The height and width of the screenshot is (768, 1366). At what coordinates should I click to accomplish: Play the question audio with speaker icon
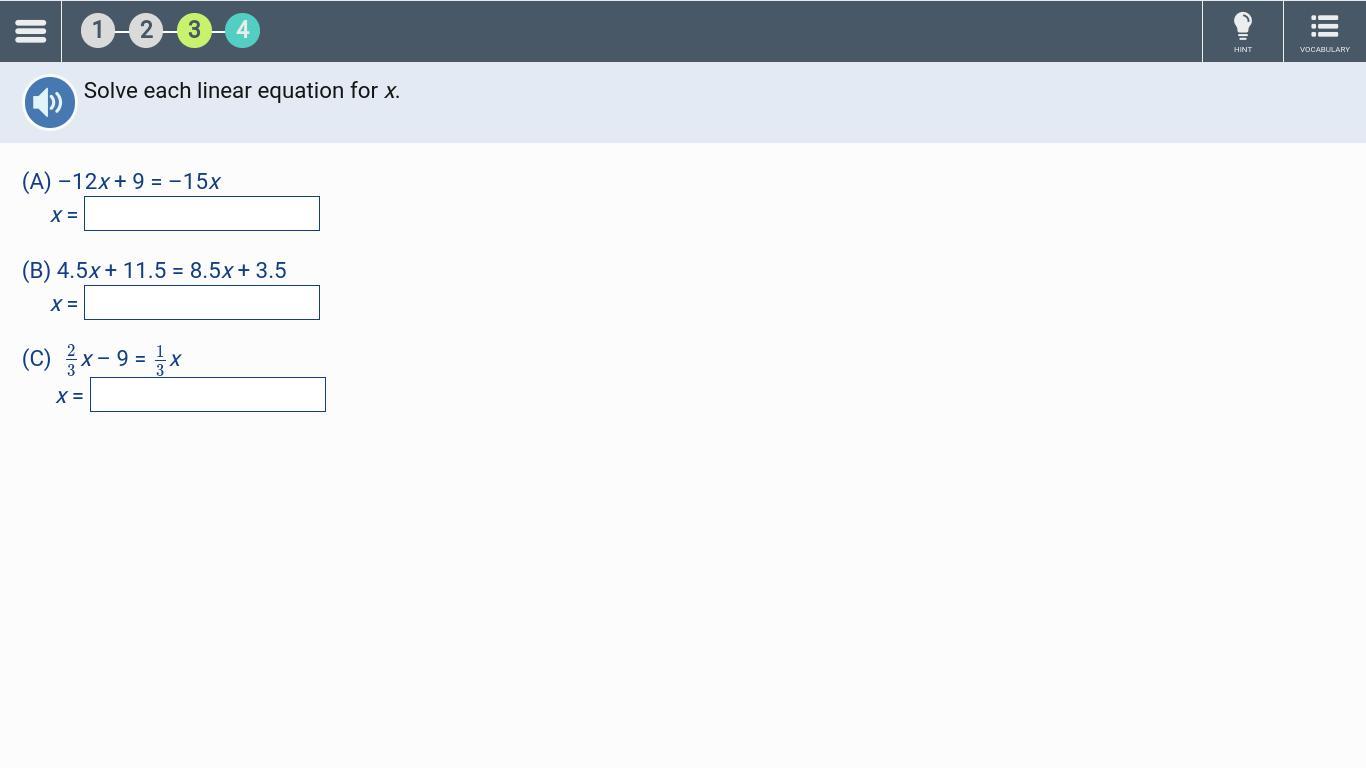pos(50,102)
